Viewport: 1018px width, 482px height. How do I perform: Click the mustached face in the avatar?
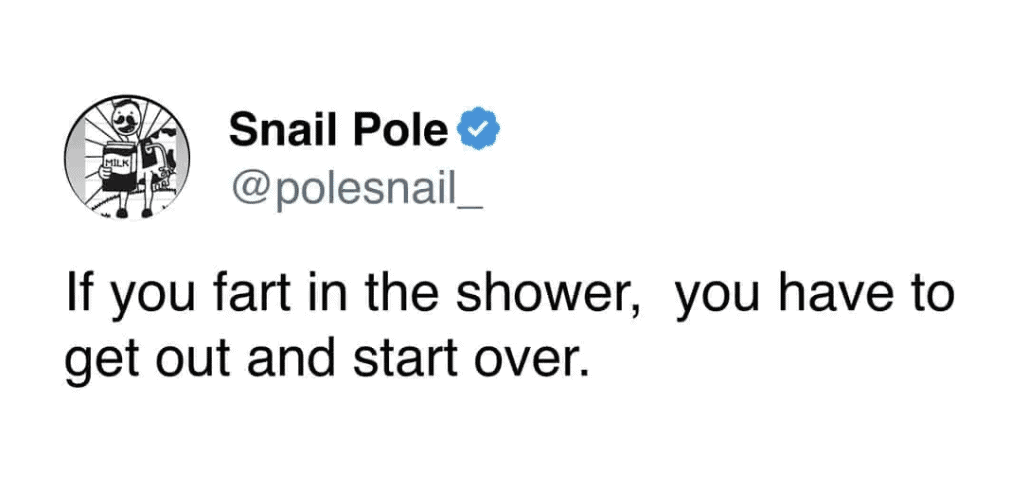tap(128, 120)
